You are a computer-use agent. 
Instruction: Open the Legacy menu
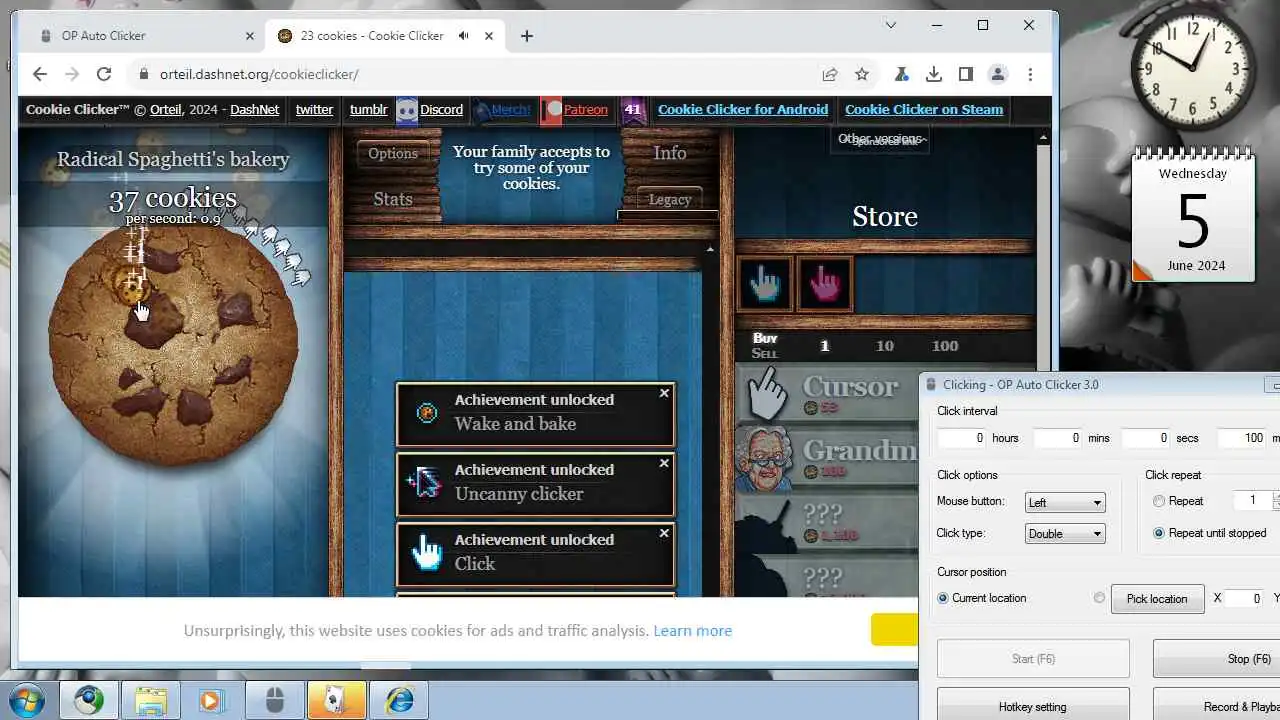pos(670,199)
